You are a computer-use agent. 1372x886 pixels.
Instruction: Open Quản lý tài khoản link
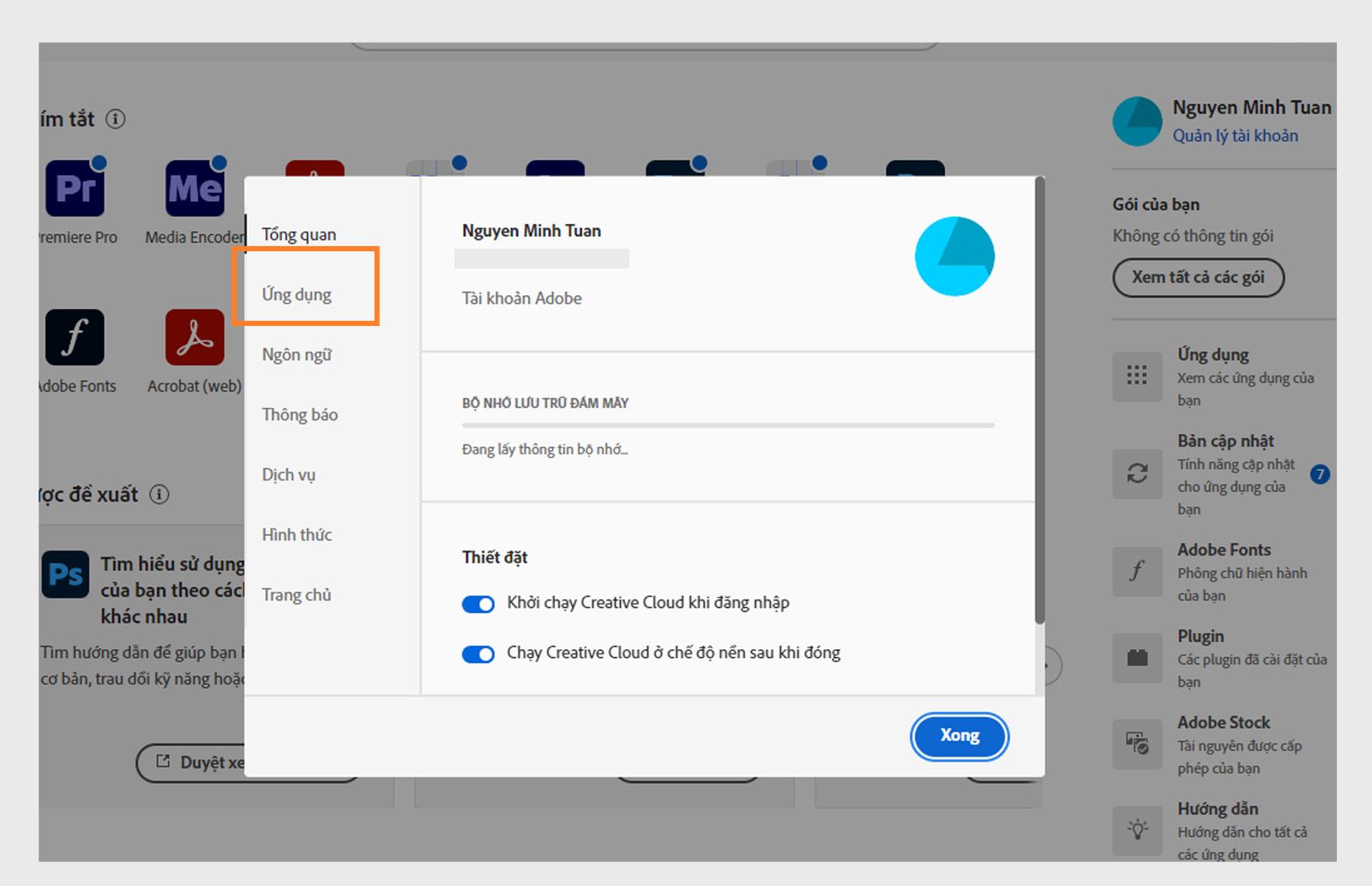[x=1236, y=135]
